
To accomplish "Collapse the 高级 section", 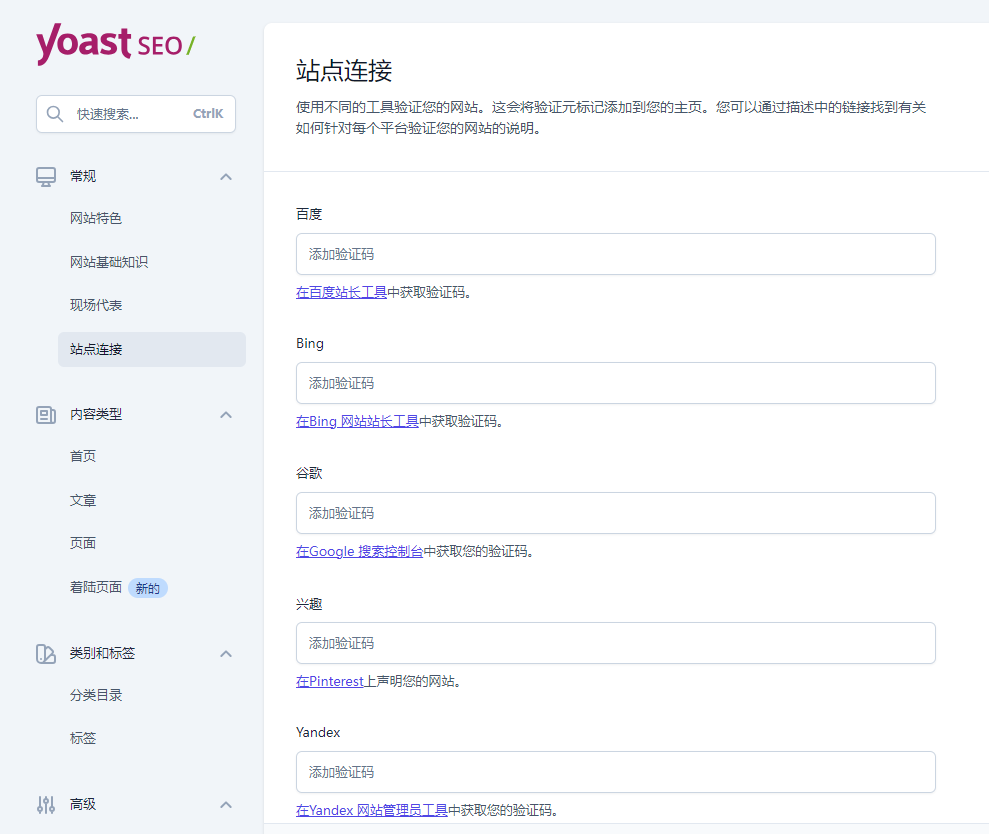I will 226,805.
